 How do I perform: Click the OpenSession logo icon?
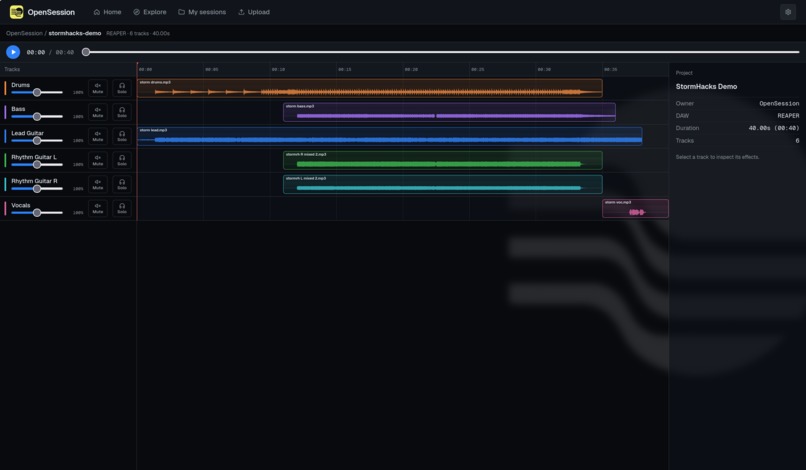16,12
